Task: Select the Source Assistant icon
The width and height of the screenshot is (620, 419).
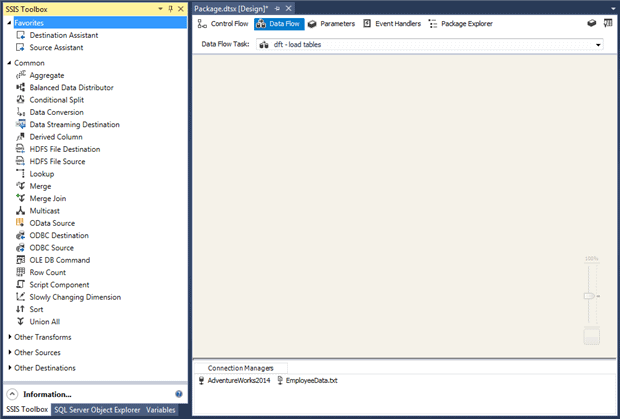Action: click(x=20, y=47)
